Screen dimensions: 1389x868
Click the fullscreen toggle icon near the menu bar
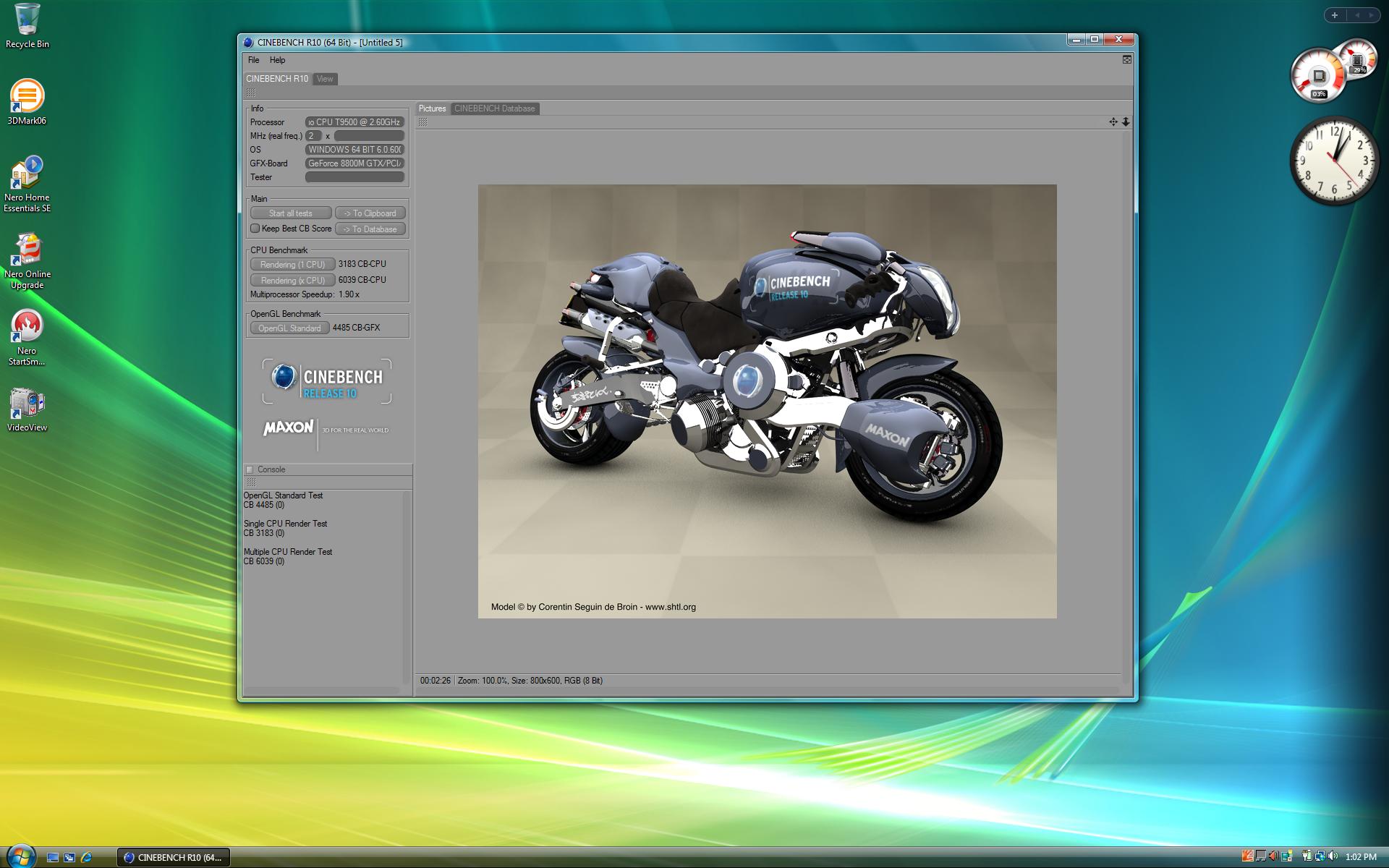point(1127,59)
